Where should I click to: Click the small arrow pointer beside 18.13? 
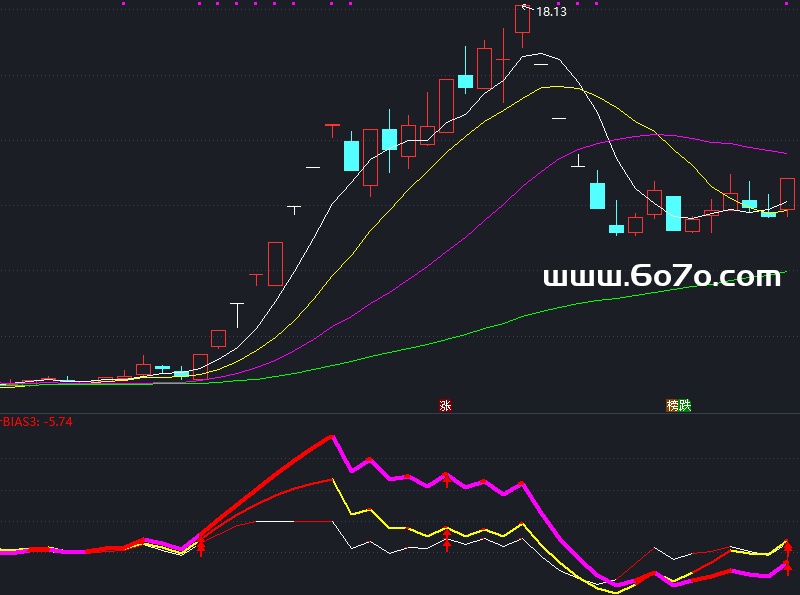527,7
